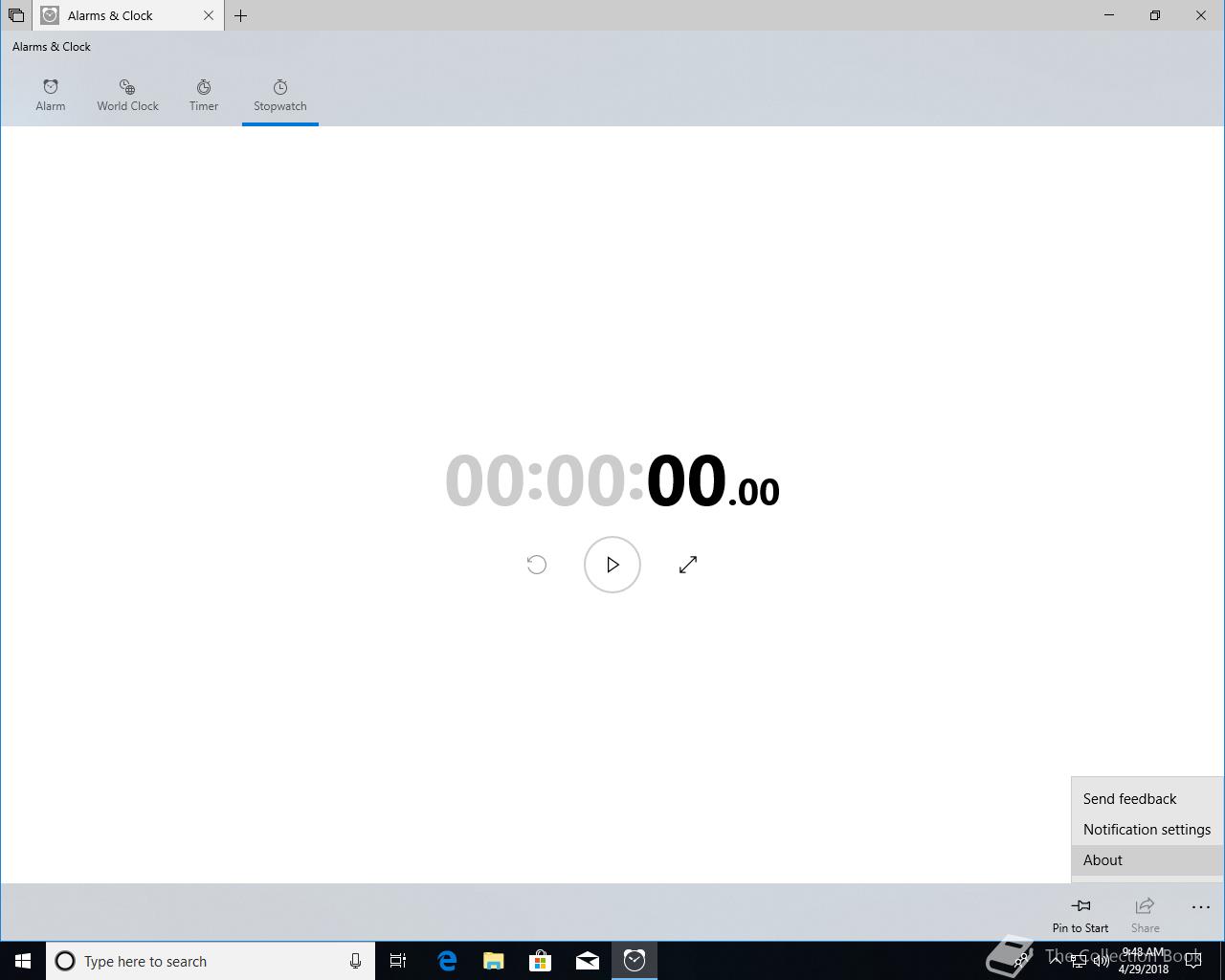
Task: Open the Windows Start menu
Action: [23, 961]
